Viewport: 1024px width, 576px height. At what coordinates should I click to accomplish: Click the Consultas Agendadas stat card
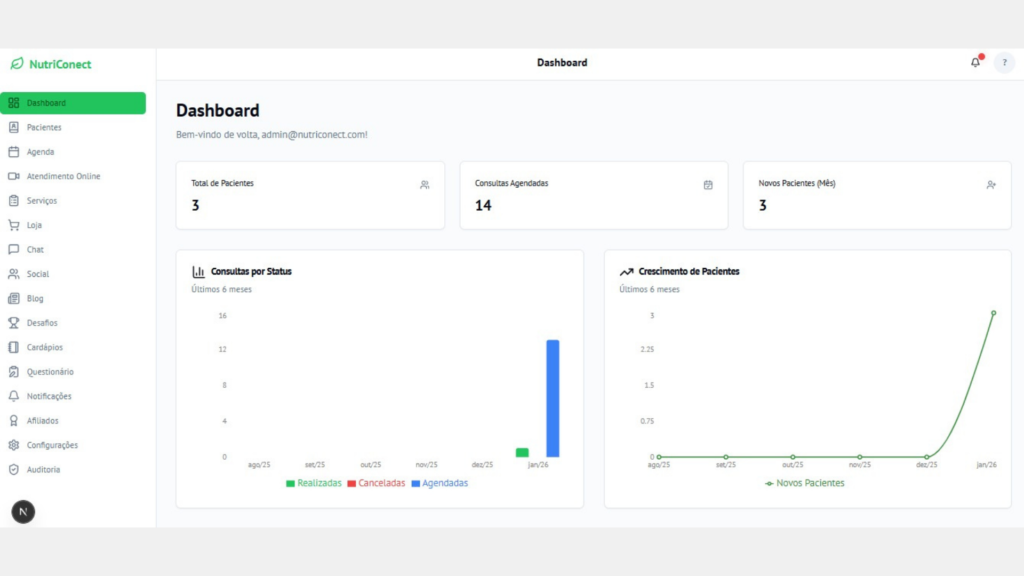593,195
